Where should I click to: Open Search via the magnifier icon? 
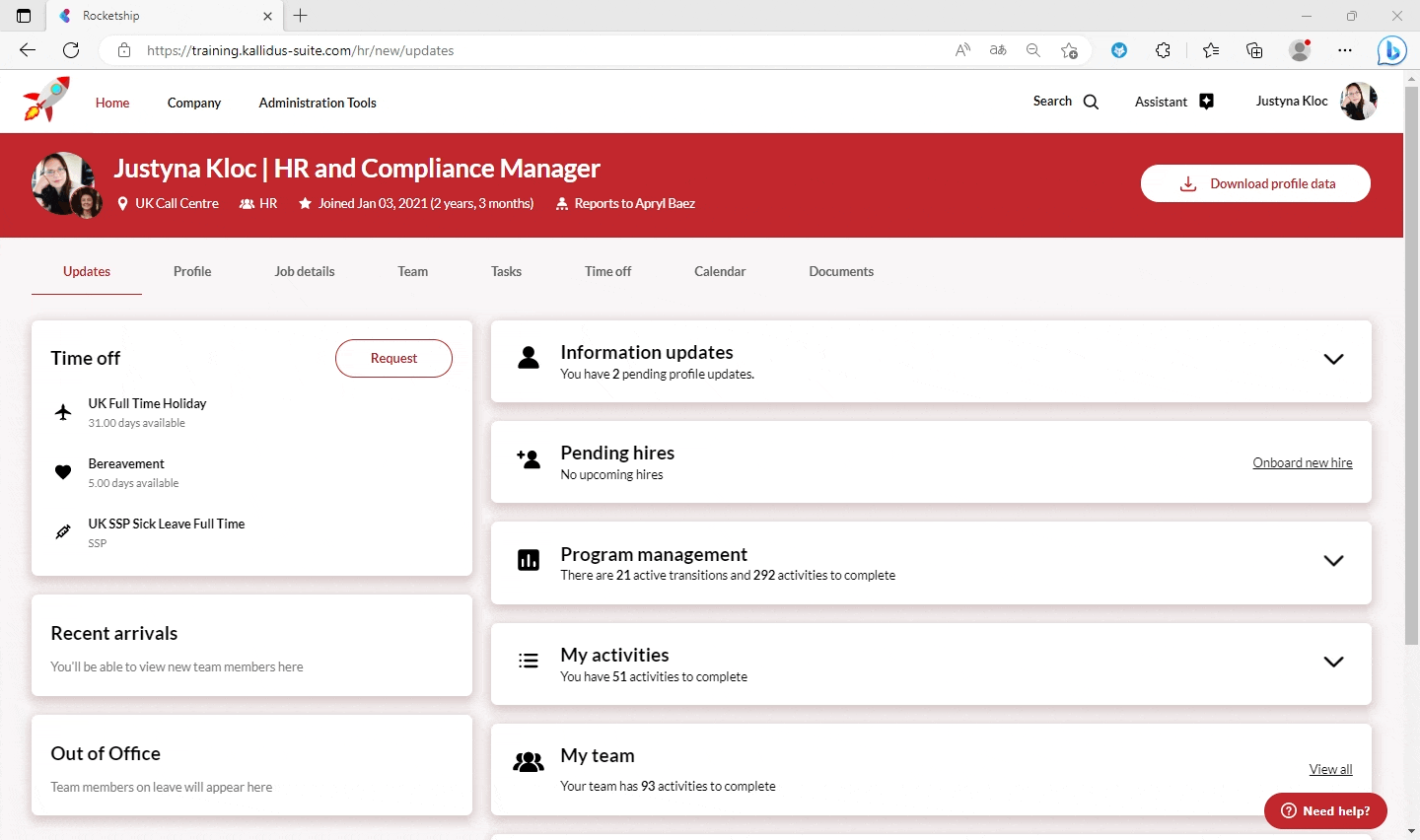point(1091,102)
